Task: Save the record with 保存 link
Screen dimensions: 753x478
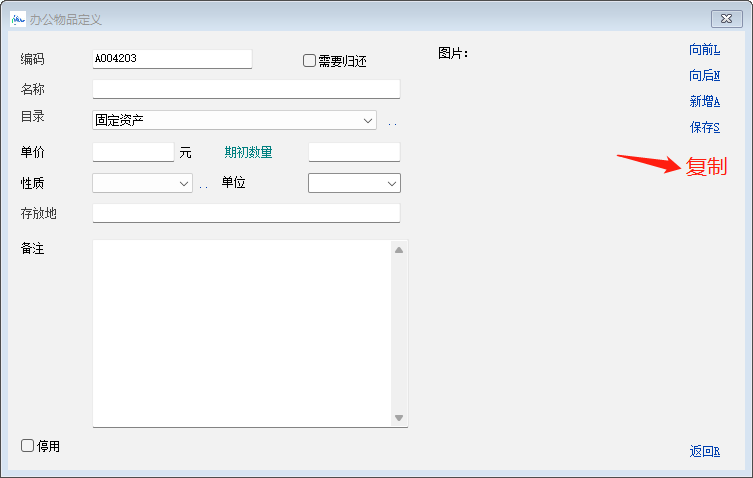Action: click(704, 127)
